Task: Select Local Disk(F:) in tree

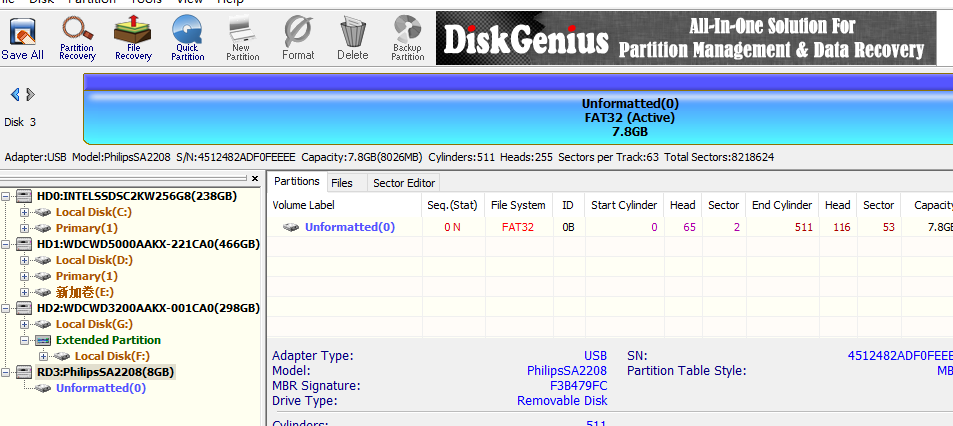Action: click(x=112, y=356)
